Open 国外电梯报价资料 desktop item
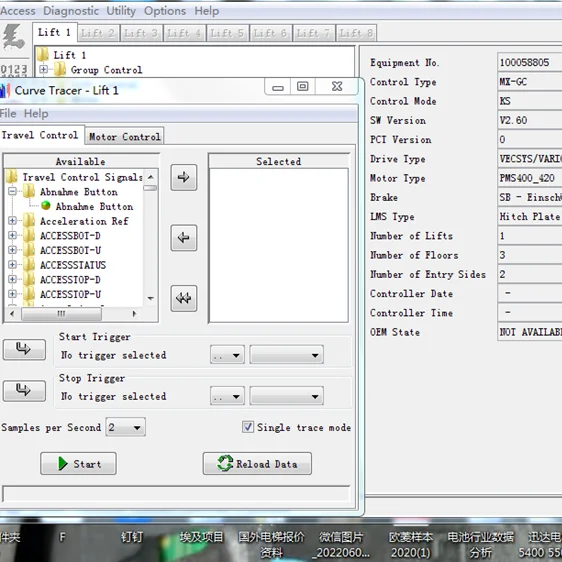The width and height of the screenshot is (562, 562). coord(271,544)
